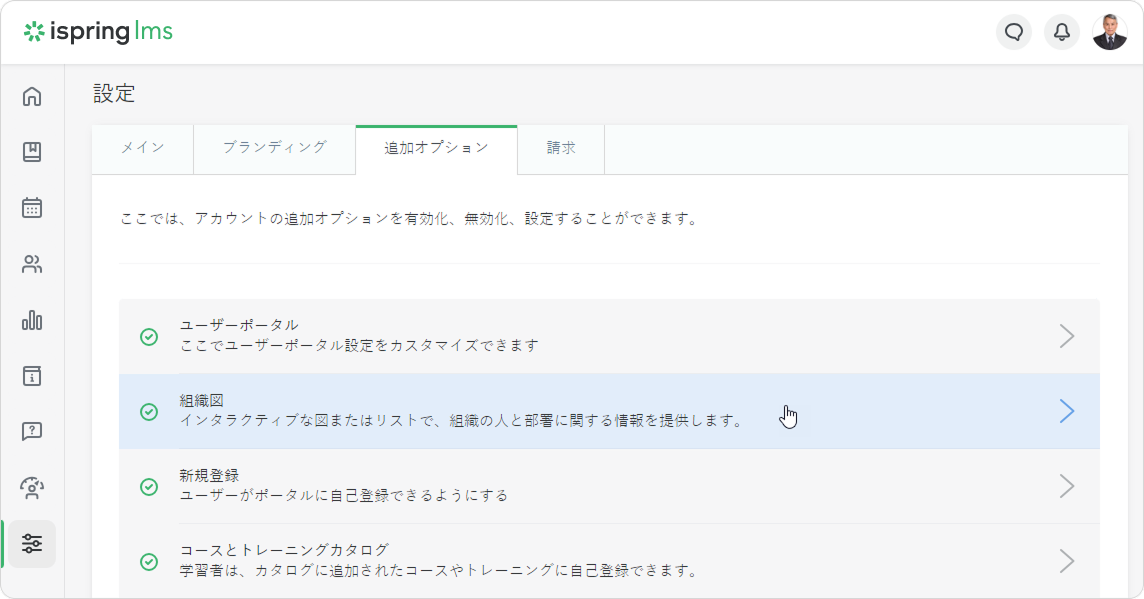Switch to the ブランディング tab
This screenshot has width=1144, height=599.
(x=274, y=148)
